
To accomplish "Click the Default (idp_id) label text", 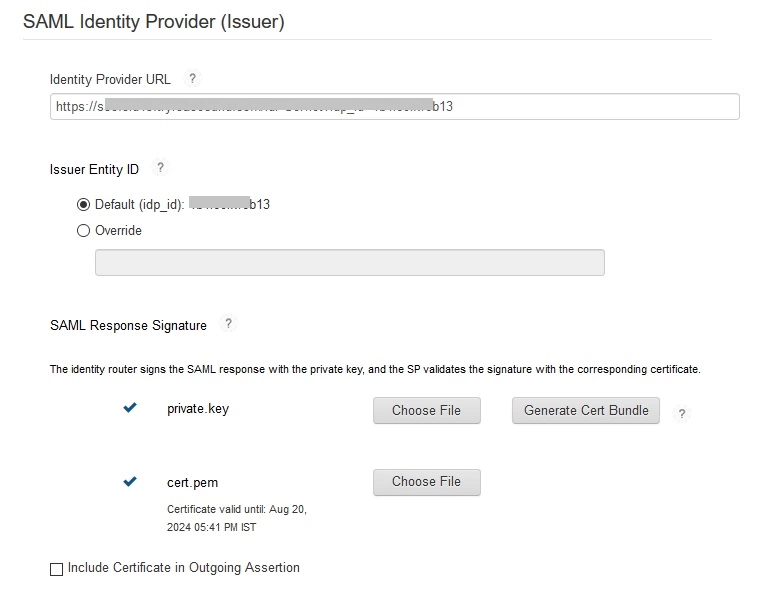I will coord(140,205).
